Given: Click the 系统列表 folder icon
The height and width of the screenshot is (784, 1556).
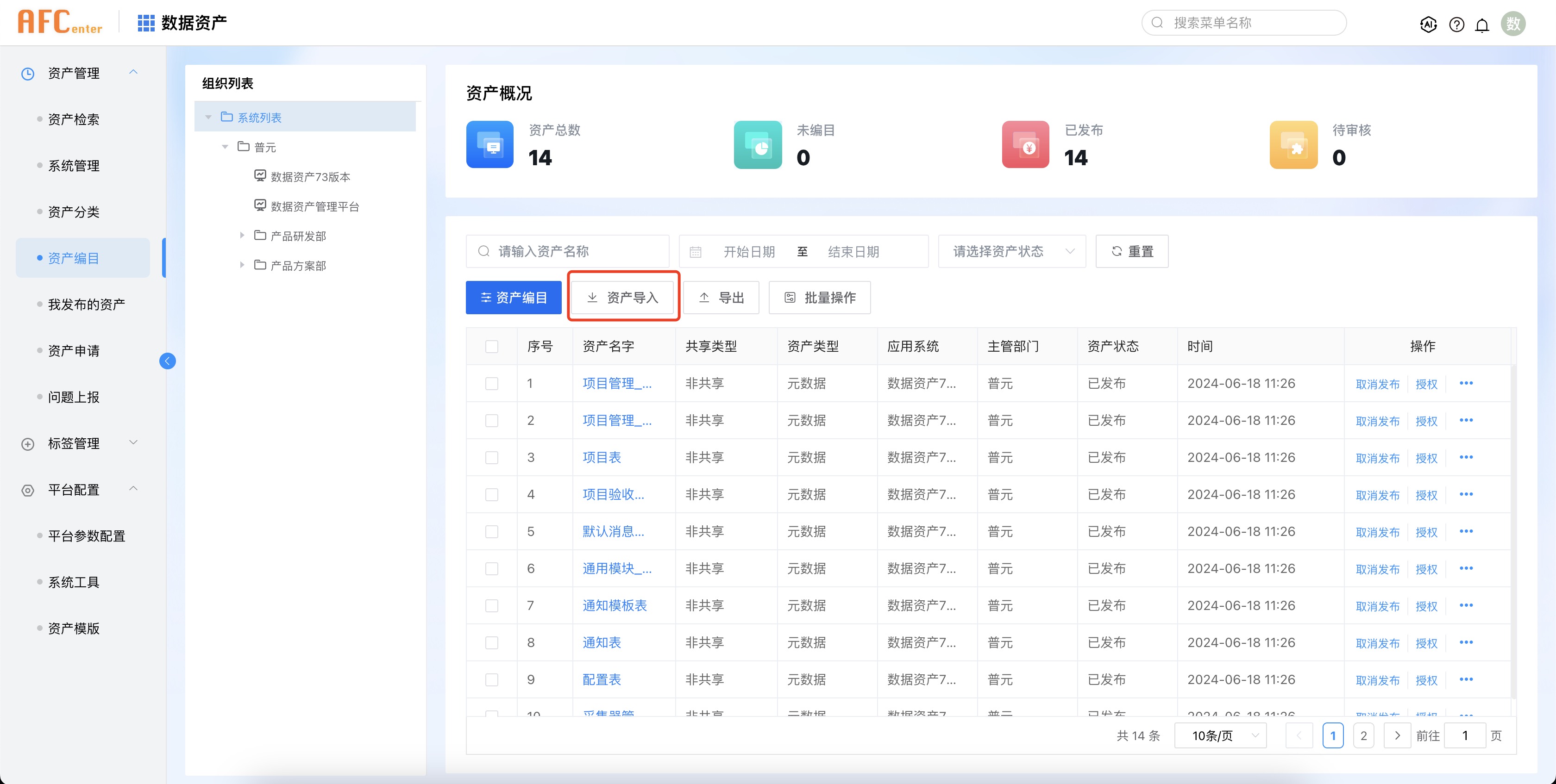Looking at the screenshot, I should tap(227, 117).
